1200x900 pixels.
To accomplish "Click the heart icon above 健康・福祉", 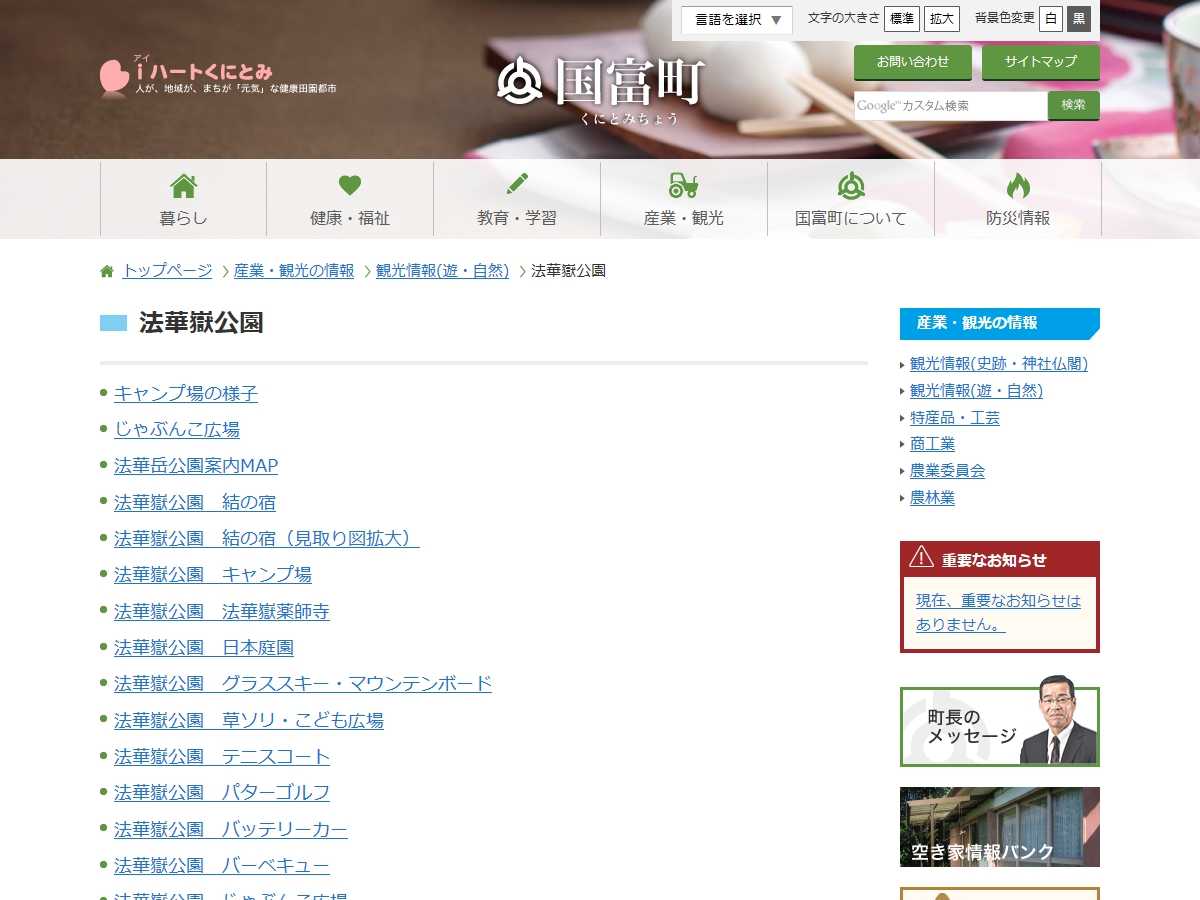I will point(350,186).
